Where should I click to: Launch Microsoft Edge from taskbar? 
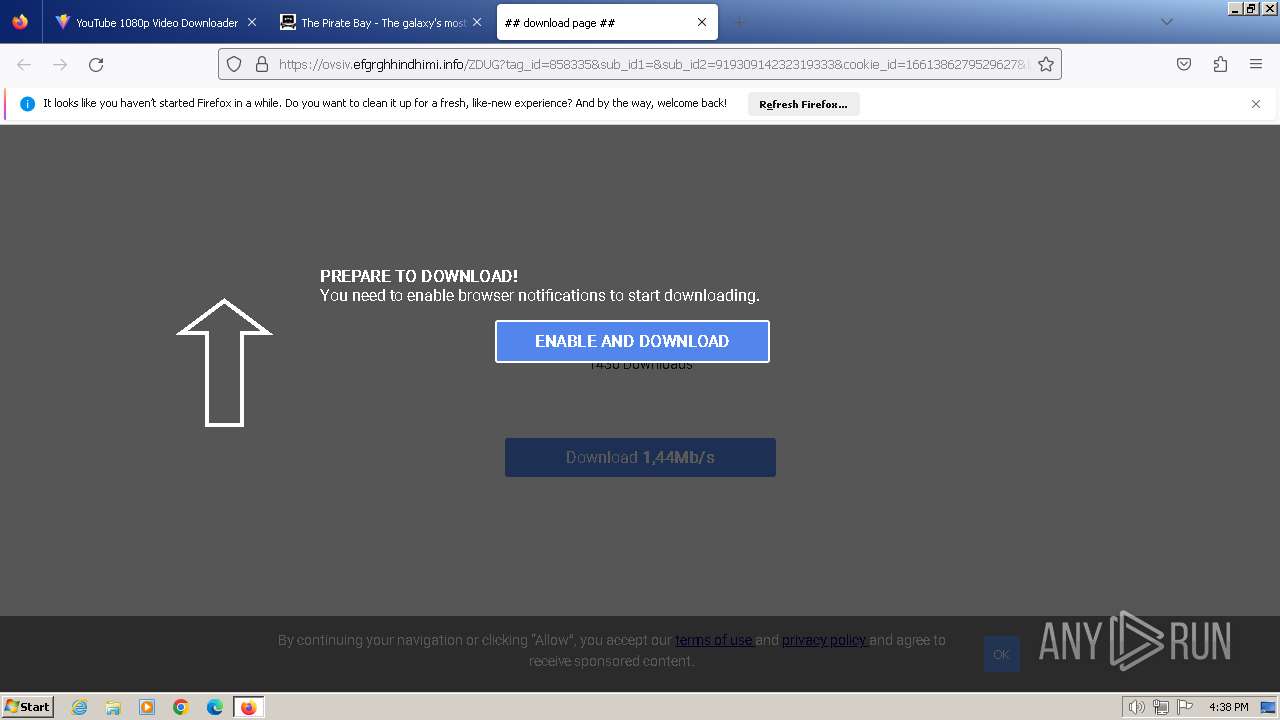click(215, 707)
